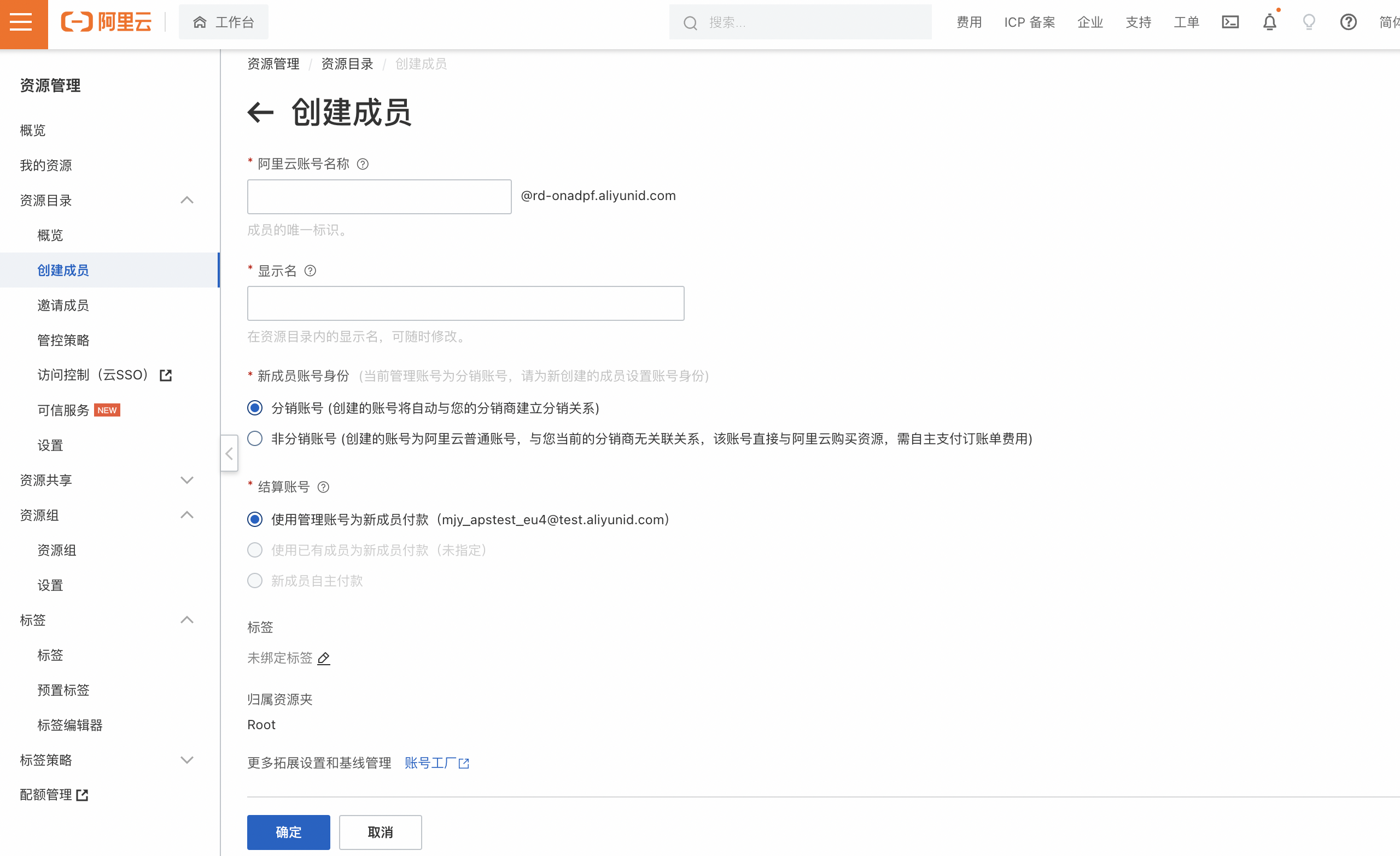Collapse the 资源目录 sidebar section
The image size is (1400, 856).
click(187, 200)
